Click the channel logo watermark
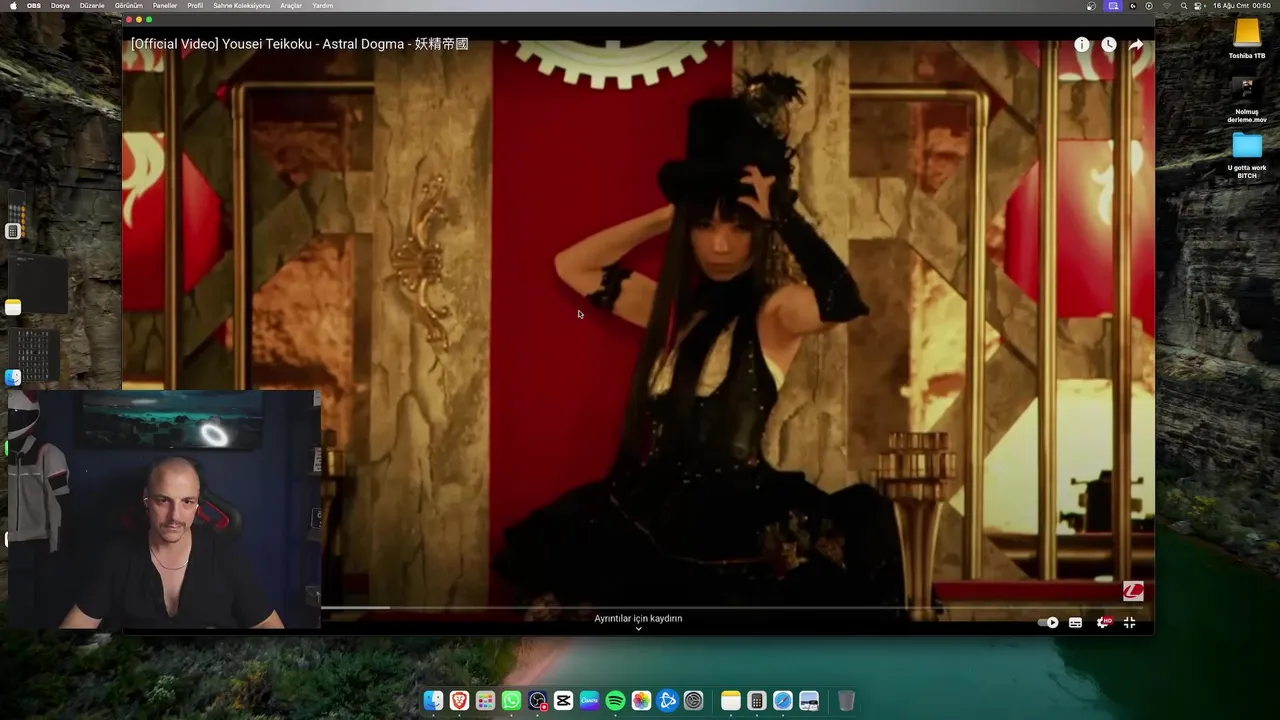The height and width of the screenshot is (720, 1280). tap(1133, 591)
